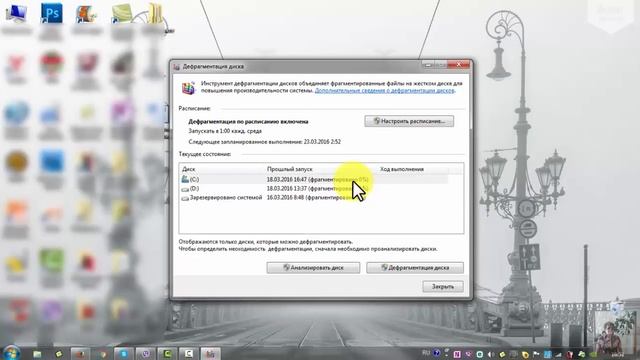Click the OneNote tray icon

coord(457,354)
